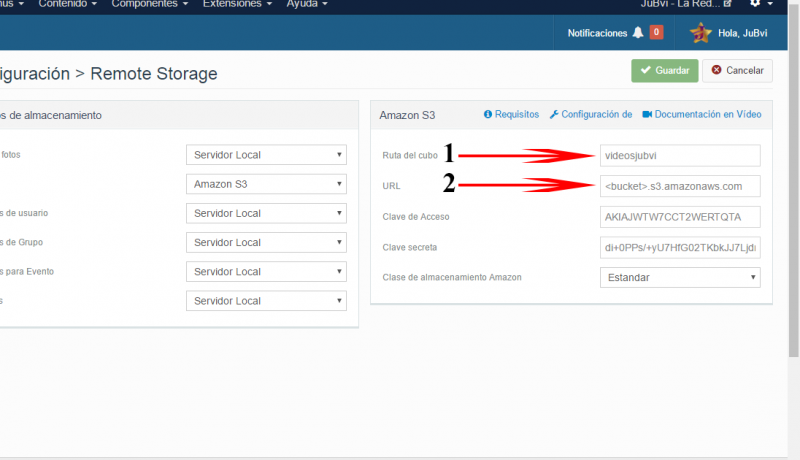Open the Documentación en Vídeo link
The height and width of the screenshot is (460, 800).
coord(708,114)
